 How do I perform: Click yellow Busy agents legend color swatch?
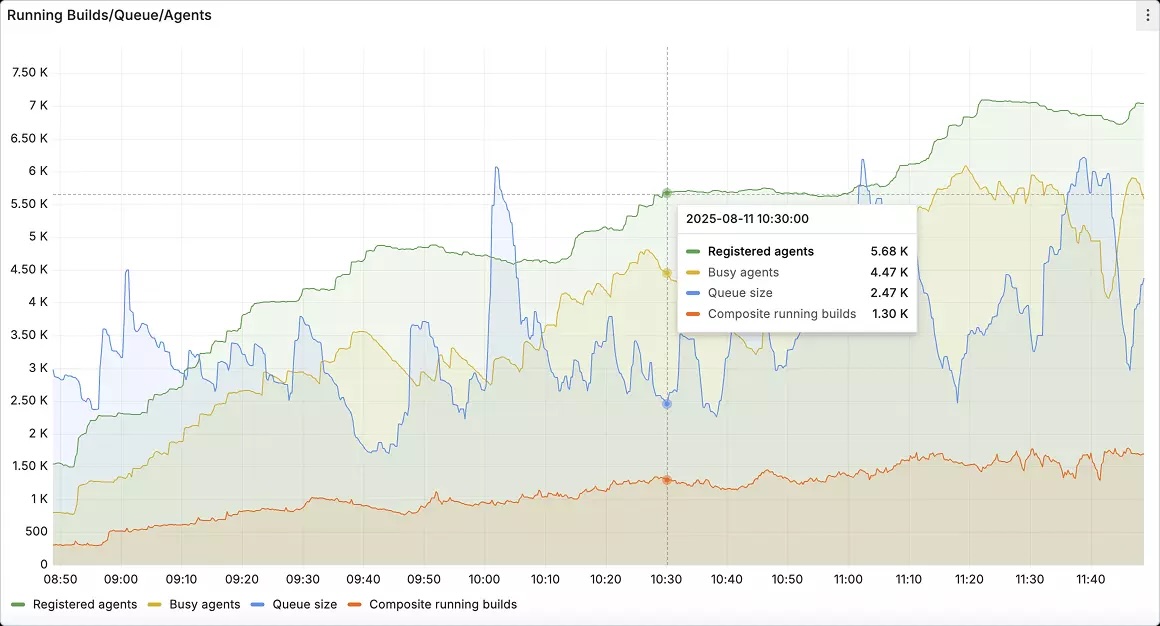click(x=155, y=605)
